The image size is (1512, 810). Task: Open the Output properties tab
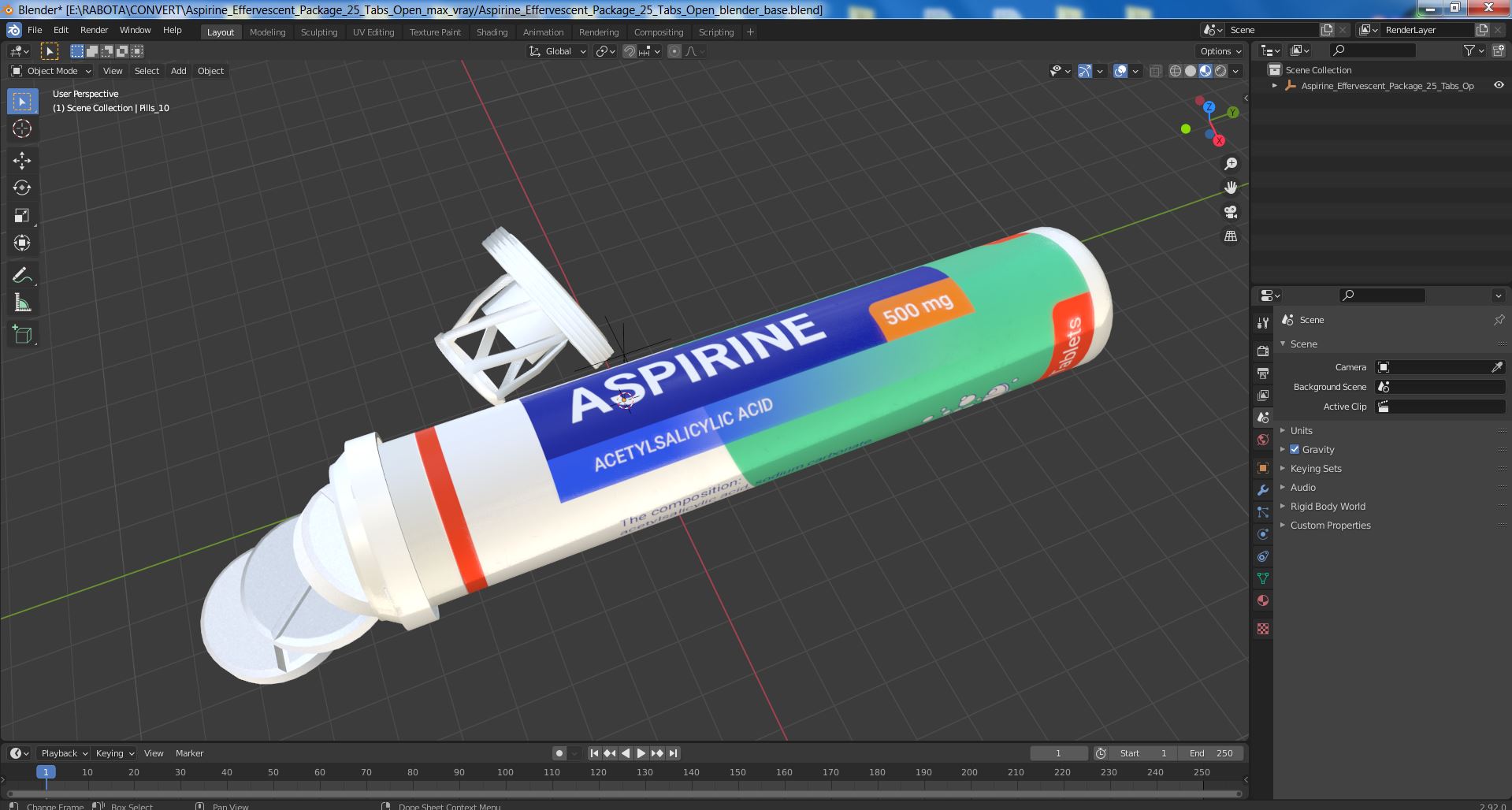[1263, 373]
